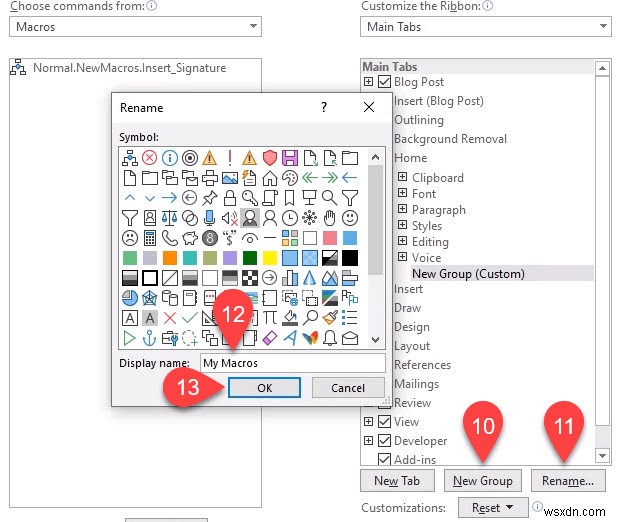Pick the dark green color square symbol
Screen dimensions: 617x522
click(x=250, y=258)
